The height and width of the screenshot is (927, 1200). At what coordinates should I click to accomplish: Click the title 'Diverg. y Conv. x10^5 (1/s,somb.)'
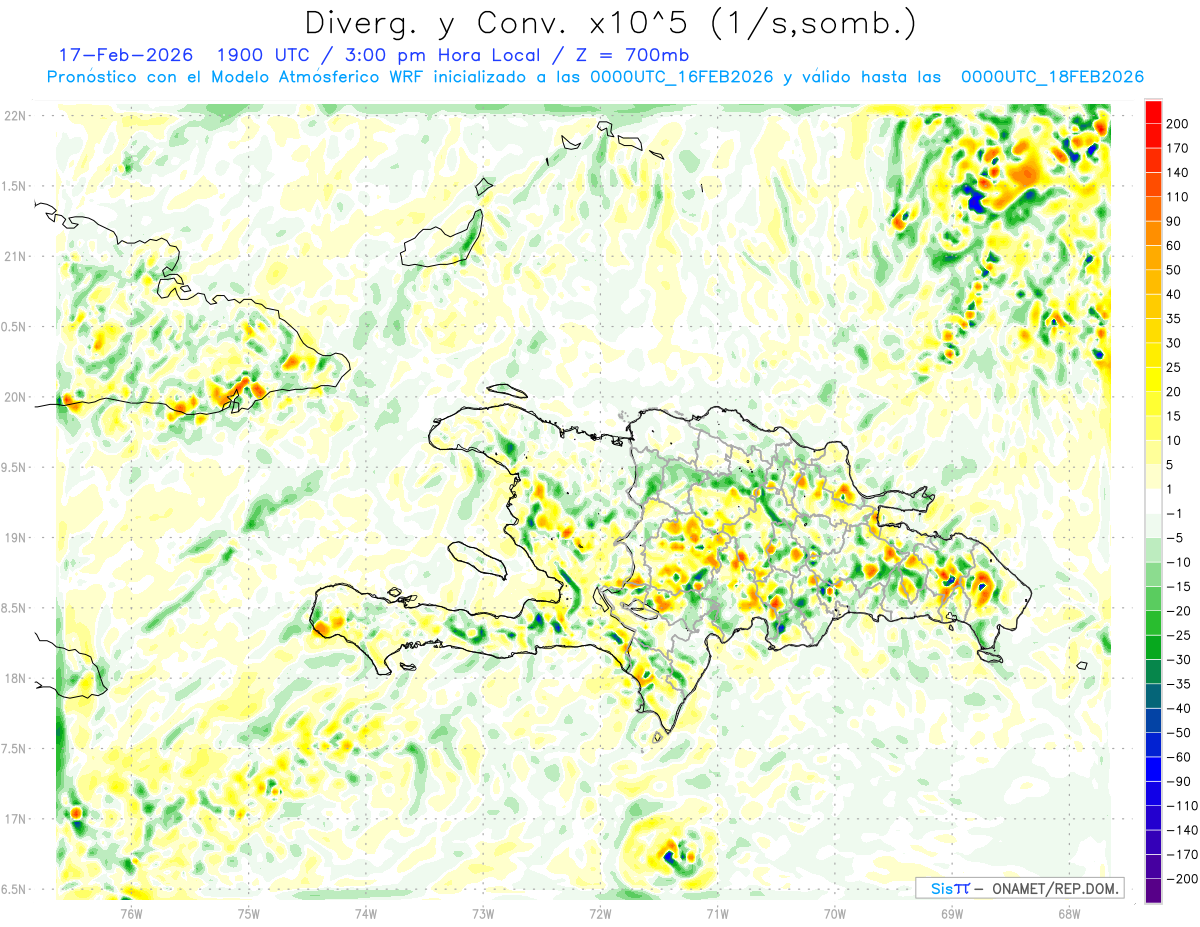610,23
